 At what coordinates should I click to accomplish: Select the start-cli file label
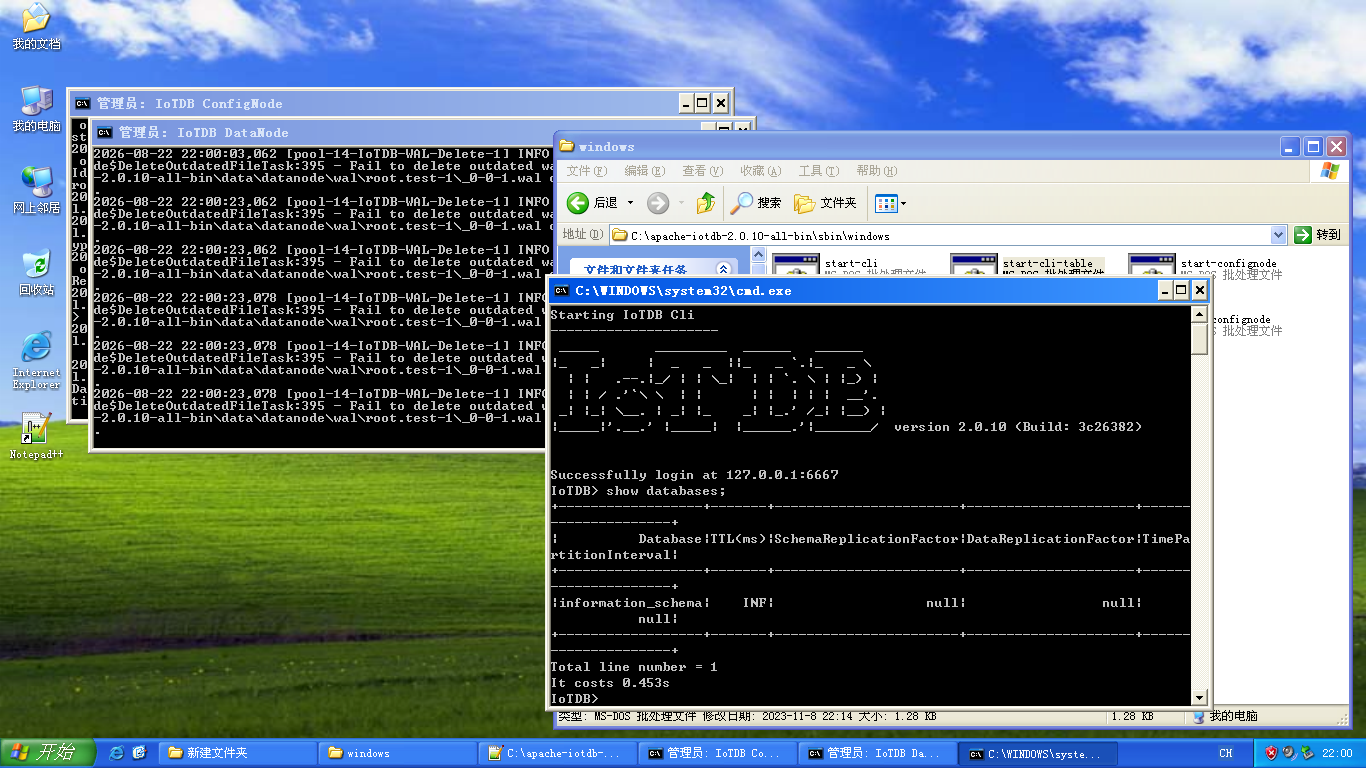pyautogui.click(x=851, y=263)
